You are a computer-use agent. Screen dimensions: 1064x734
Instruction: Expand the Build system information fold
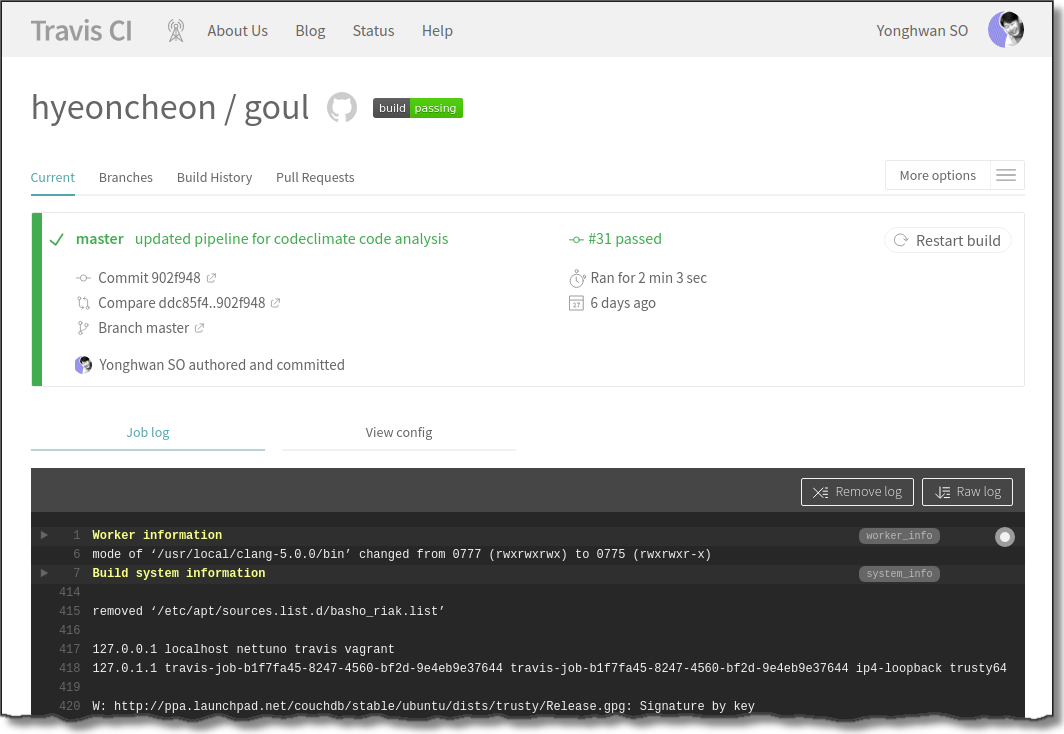coord(45,573)
